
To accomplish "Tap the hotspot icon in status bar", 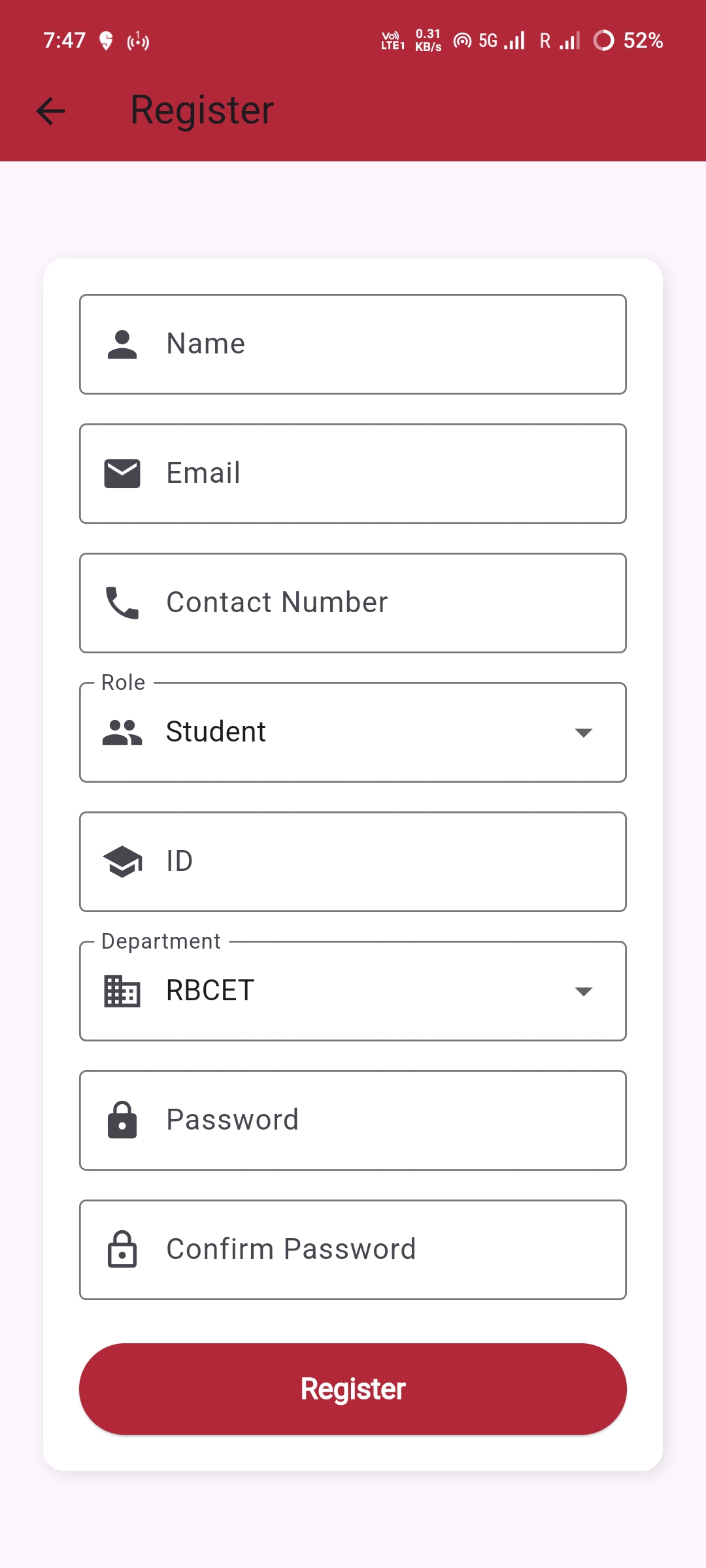I will click(462, 41).
